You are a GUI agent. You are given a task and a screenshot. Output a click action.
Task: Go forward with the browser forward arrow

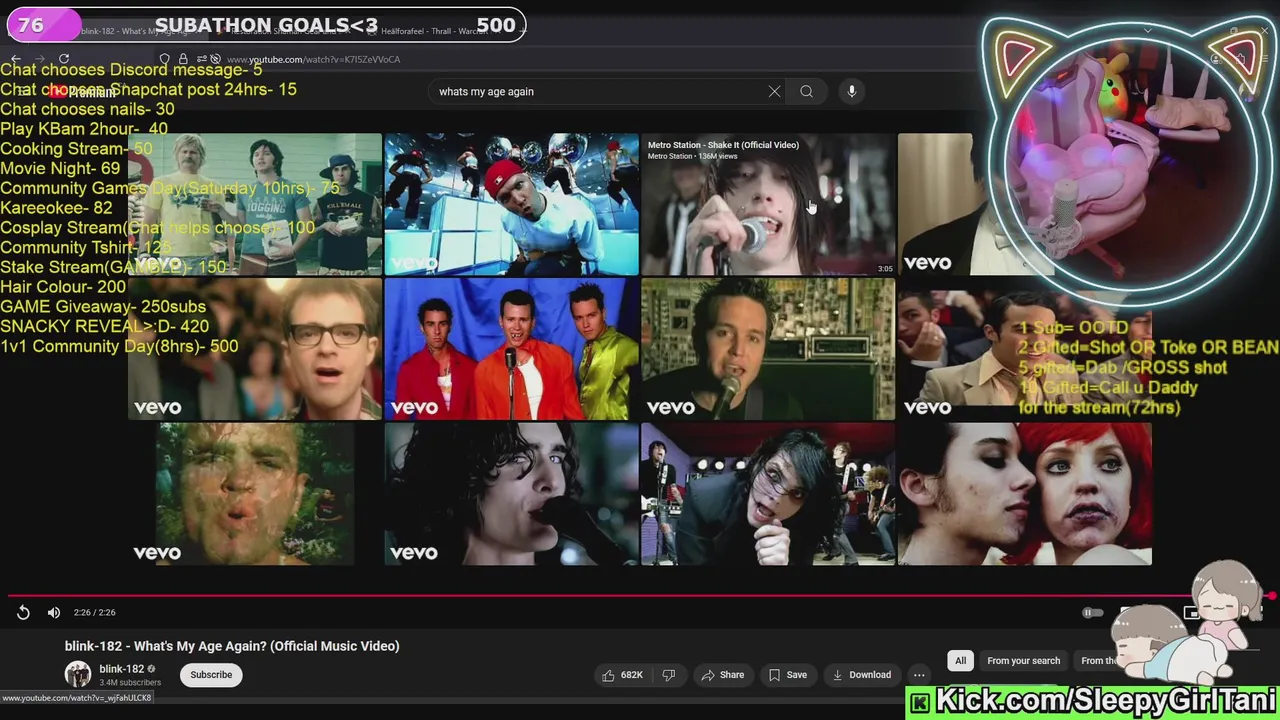coord(39,59)
